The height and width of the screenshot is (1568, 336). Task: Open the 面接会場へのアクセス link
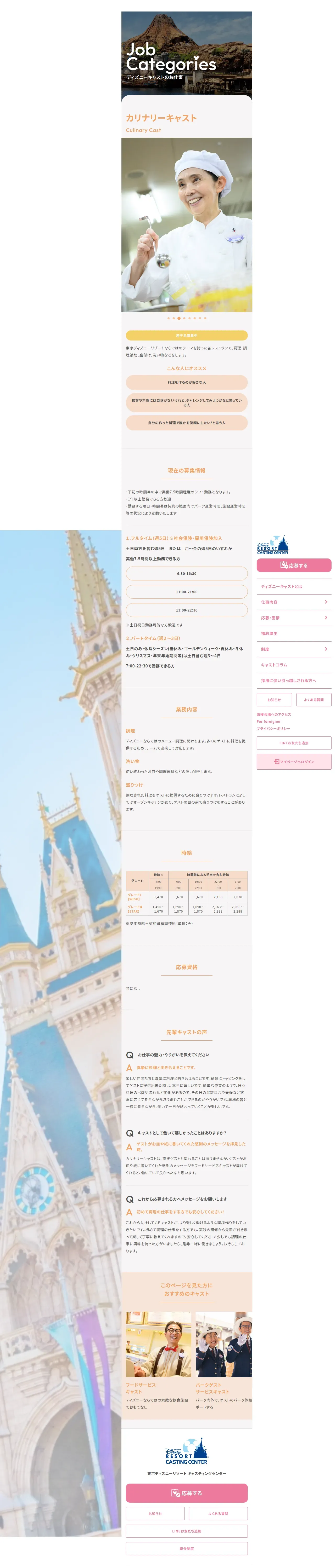click(274, 714)
